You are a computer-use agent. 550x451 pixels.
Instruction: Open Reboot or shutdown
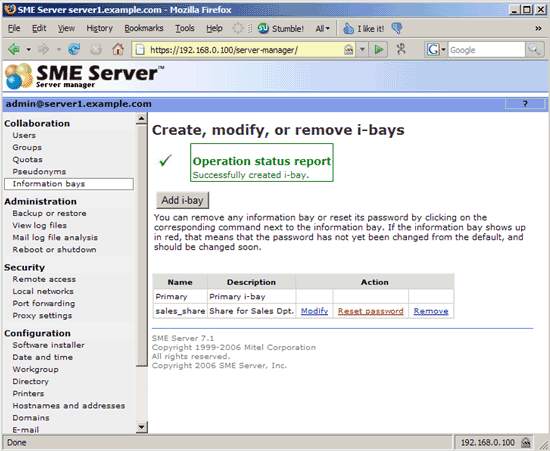click(54, 249)
